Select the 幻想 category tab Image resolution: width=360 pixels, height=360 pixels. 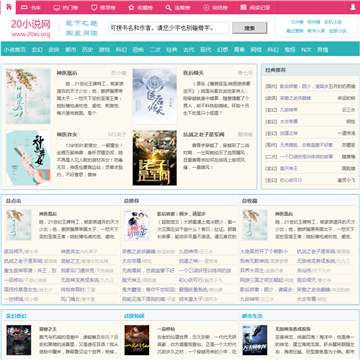(x=222, y=50)
